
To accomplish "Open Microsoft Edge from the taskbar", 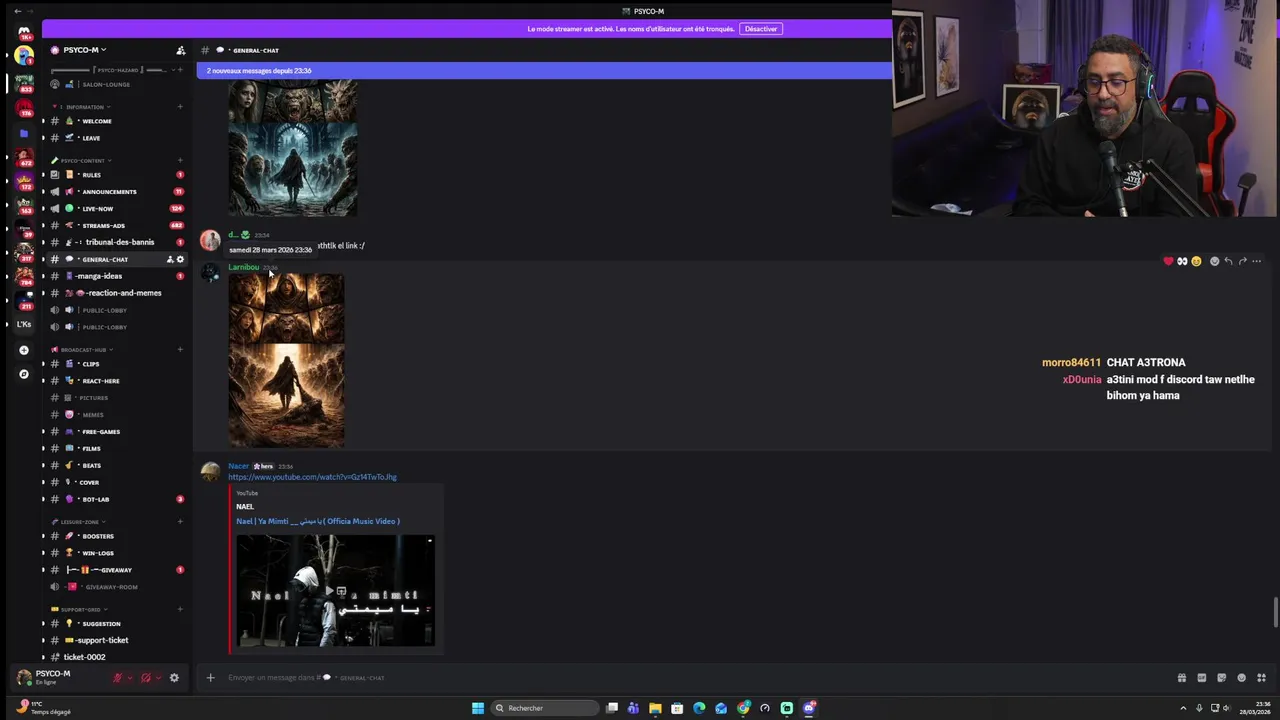I will coord(699,708).
